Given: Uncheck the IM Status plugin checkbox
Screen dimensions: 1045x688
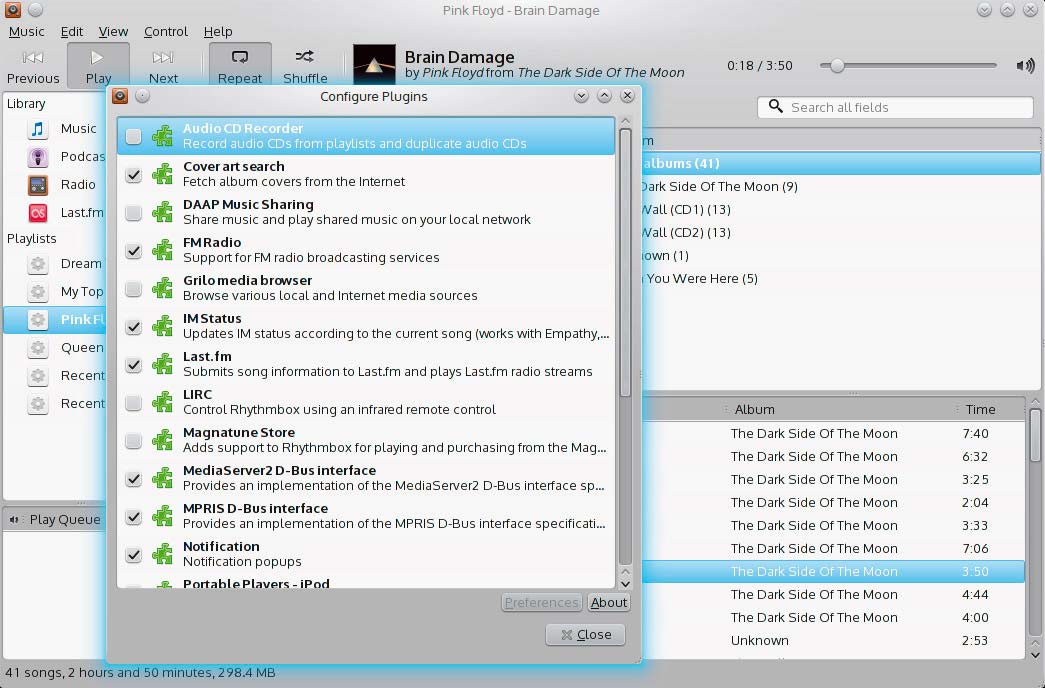Looking at the screenshot, I should click(133, 326).
